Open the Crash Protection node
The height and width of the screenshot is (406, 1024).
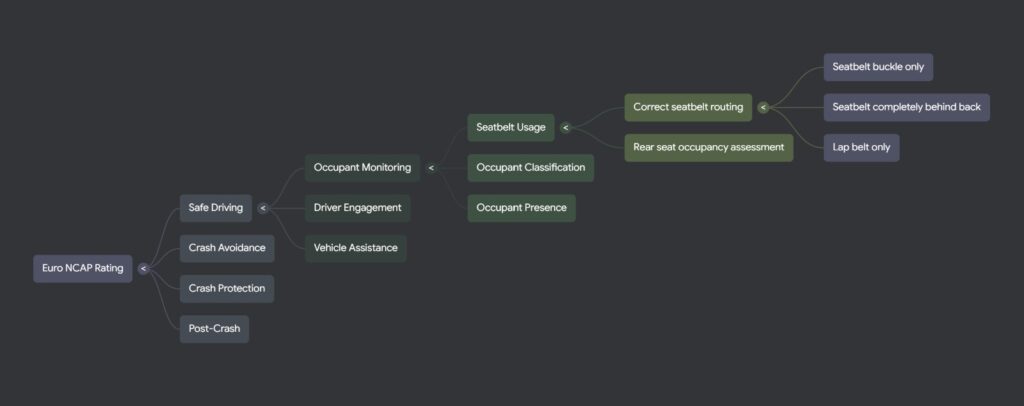coord(227,288)
